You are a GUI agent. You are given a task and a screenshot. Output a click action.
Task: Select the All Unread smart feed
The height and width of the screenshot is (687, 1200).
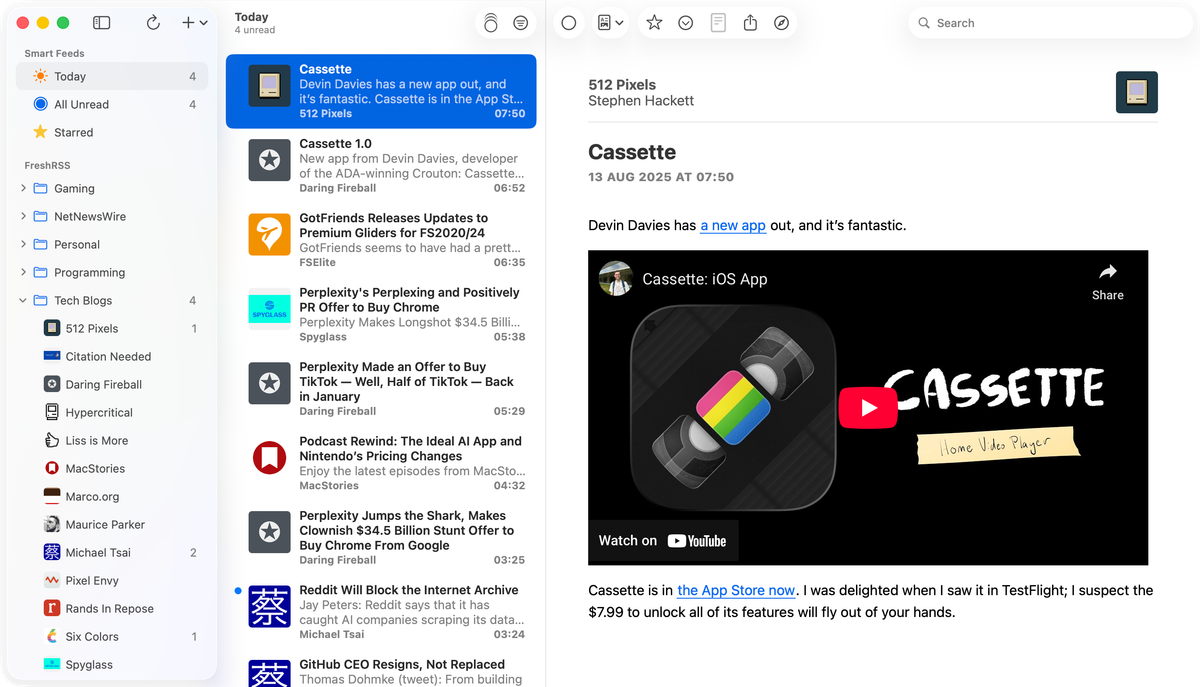[x=112, y=104]
